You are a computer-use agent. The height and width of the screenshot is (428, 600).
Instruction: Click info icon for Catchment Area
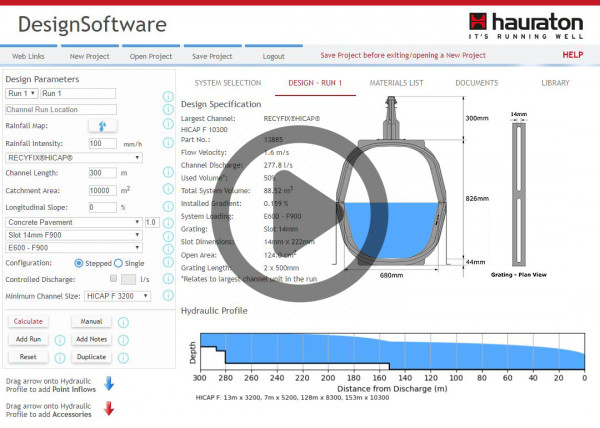168,189
